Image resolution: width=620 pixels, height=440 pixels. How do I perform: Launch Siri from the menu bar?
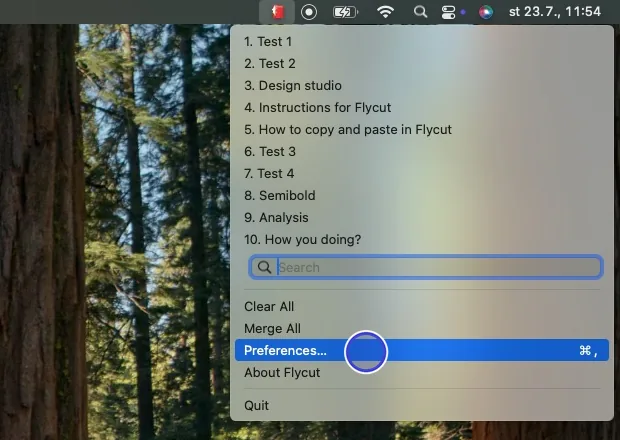486,12
